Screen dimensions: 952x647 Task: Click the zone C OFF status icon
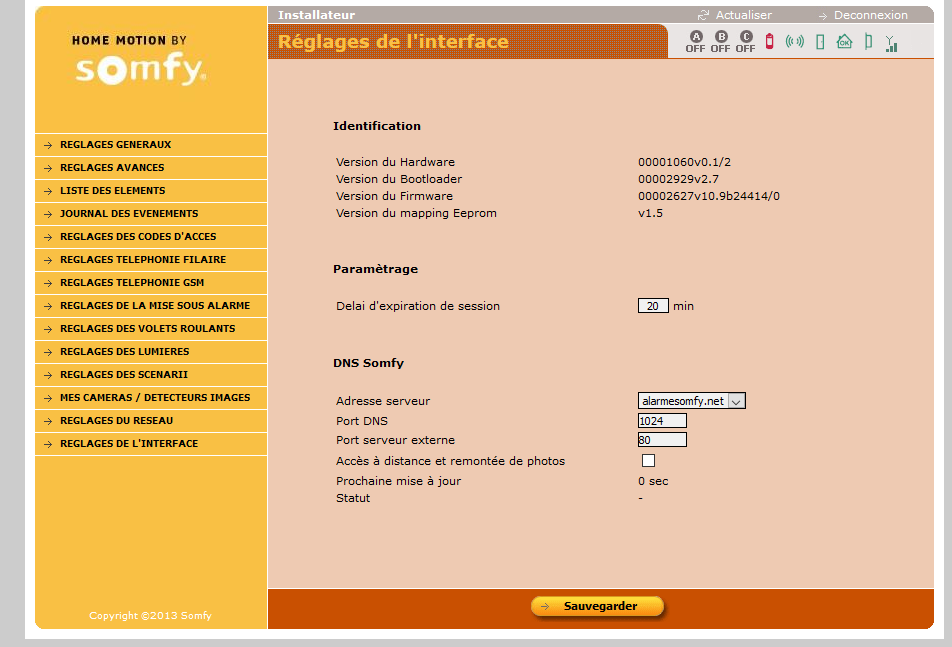point(745,41)
